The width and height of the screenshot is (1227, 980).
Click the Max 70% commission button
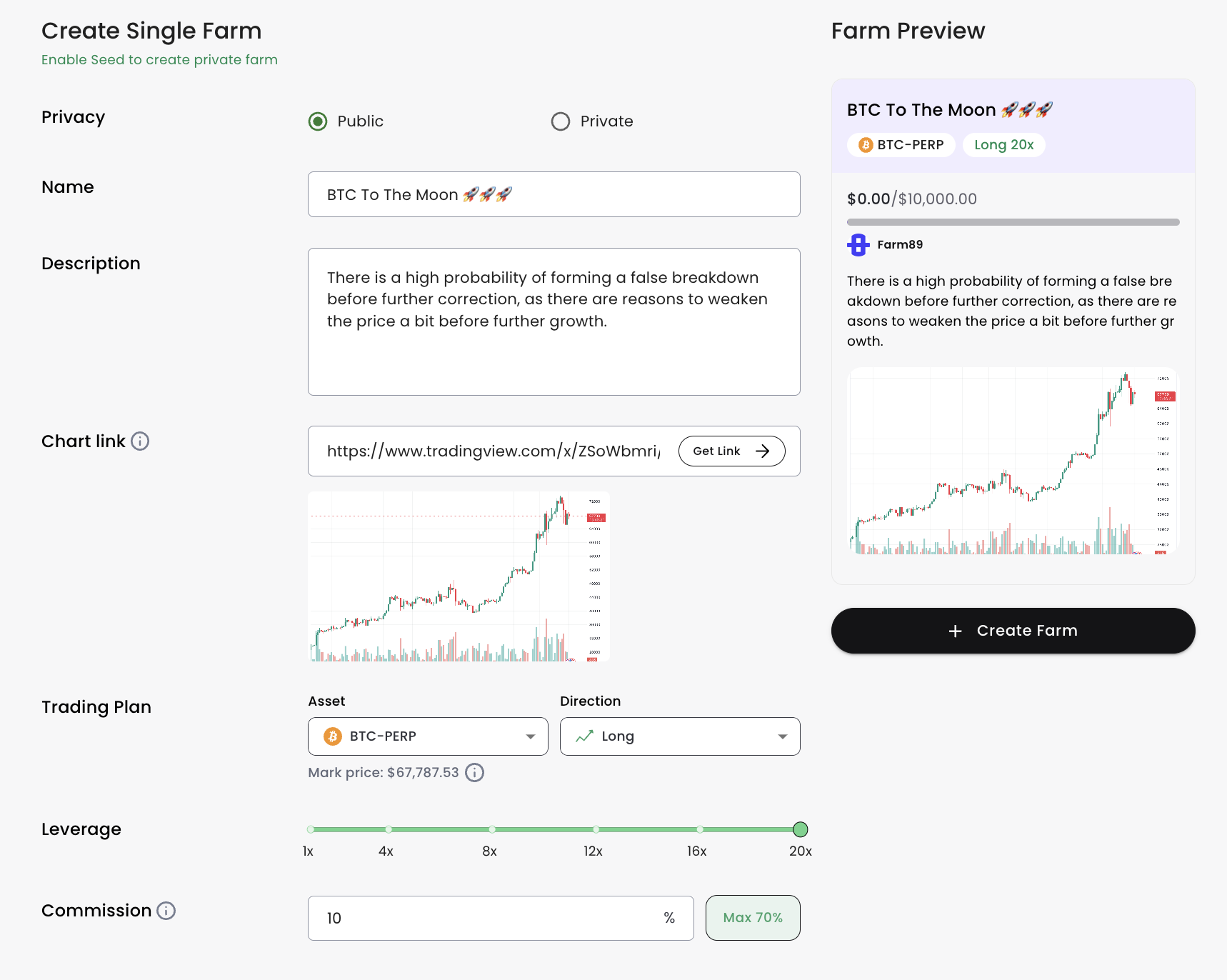pyautogui.click(x=753, y=918)
